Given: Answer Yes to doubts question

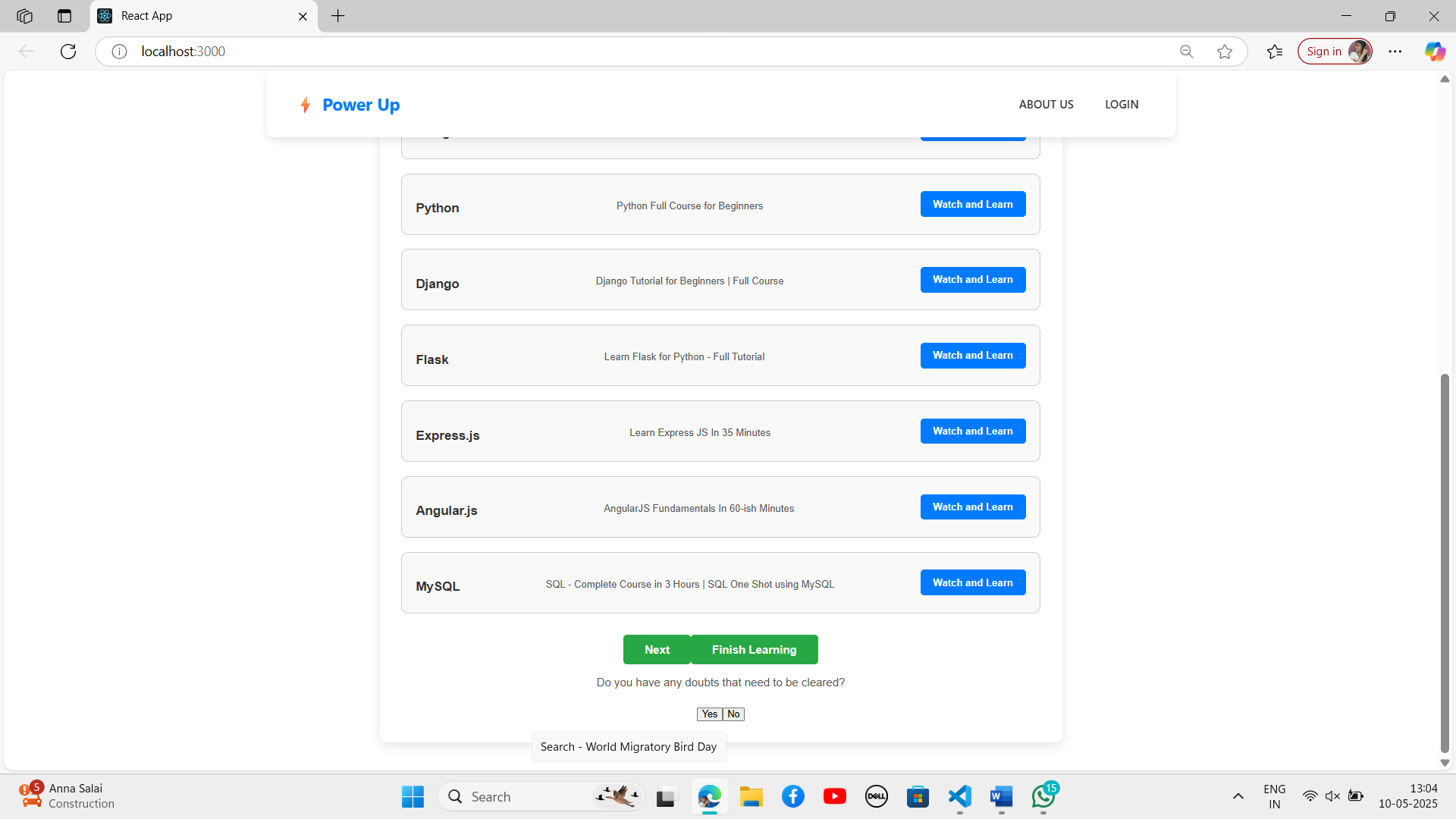Looking at the screenshot, I should (709, 714).
